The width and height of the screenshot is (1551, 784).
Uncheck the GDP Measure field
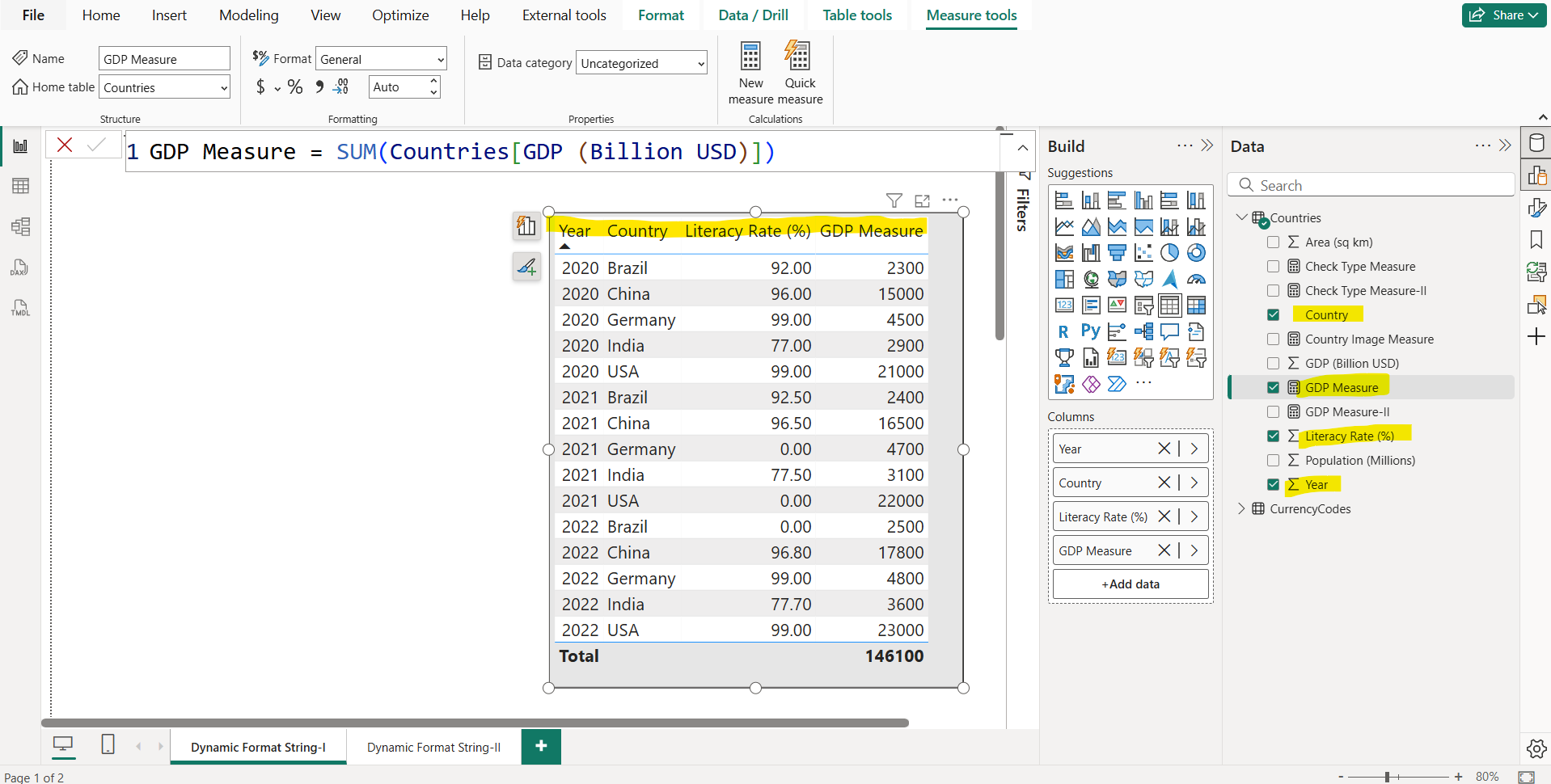[x=1274, y=387]
